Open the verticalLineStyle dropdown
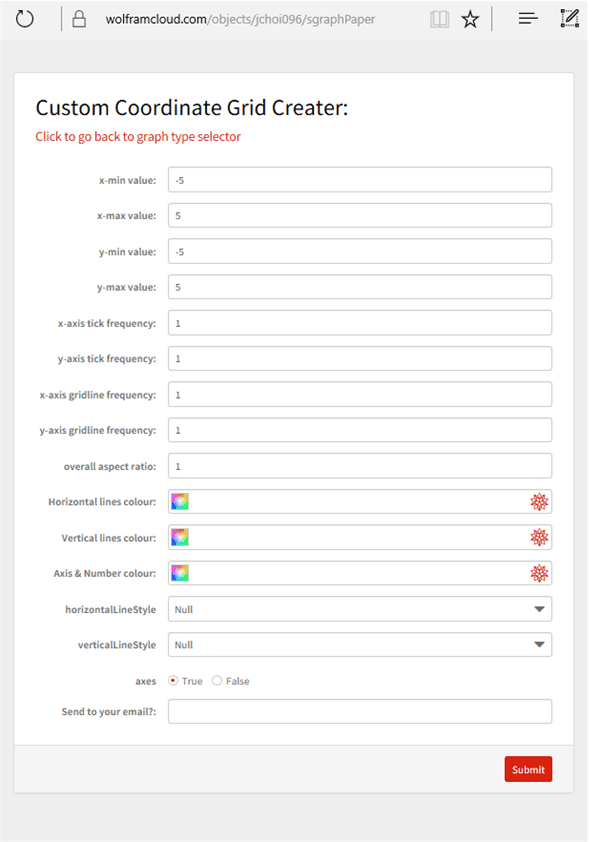Screen dimensions: 589x842 click(360, 644)
